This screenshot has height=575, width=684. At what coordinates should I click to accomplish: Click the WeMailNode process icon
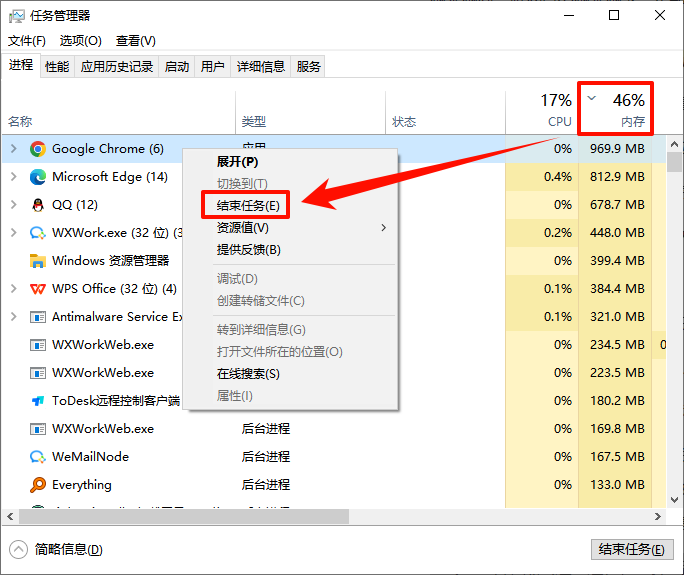(38, 457)
